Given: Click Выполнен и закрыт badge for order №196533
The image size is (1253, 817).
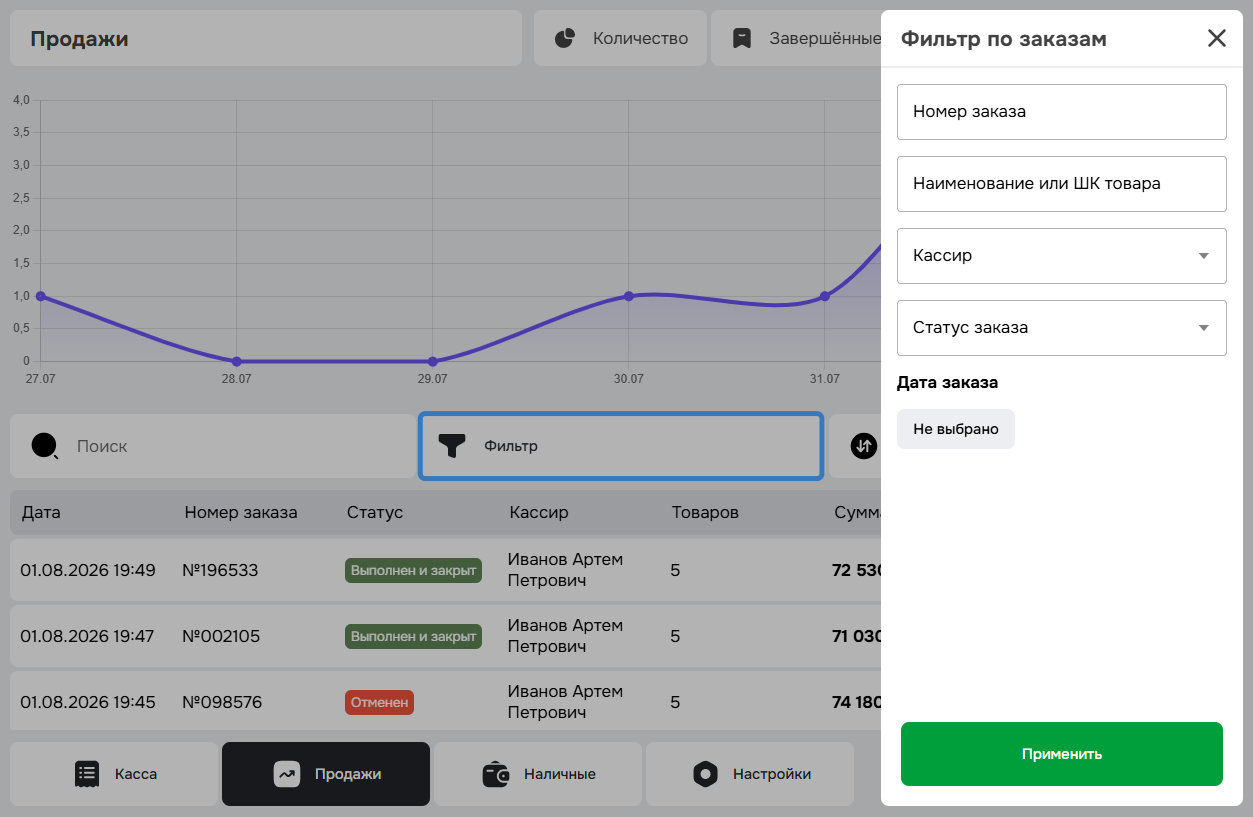Looking at the screenshot, I should 413,571.
